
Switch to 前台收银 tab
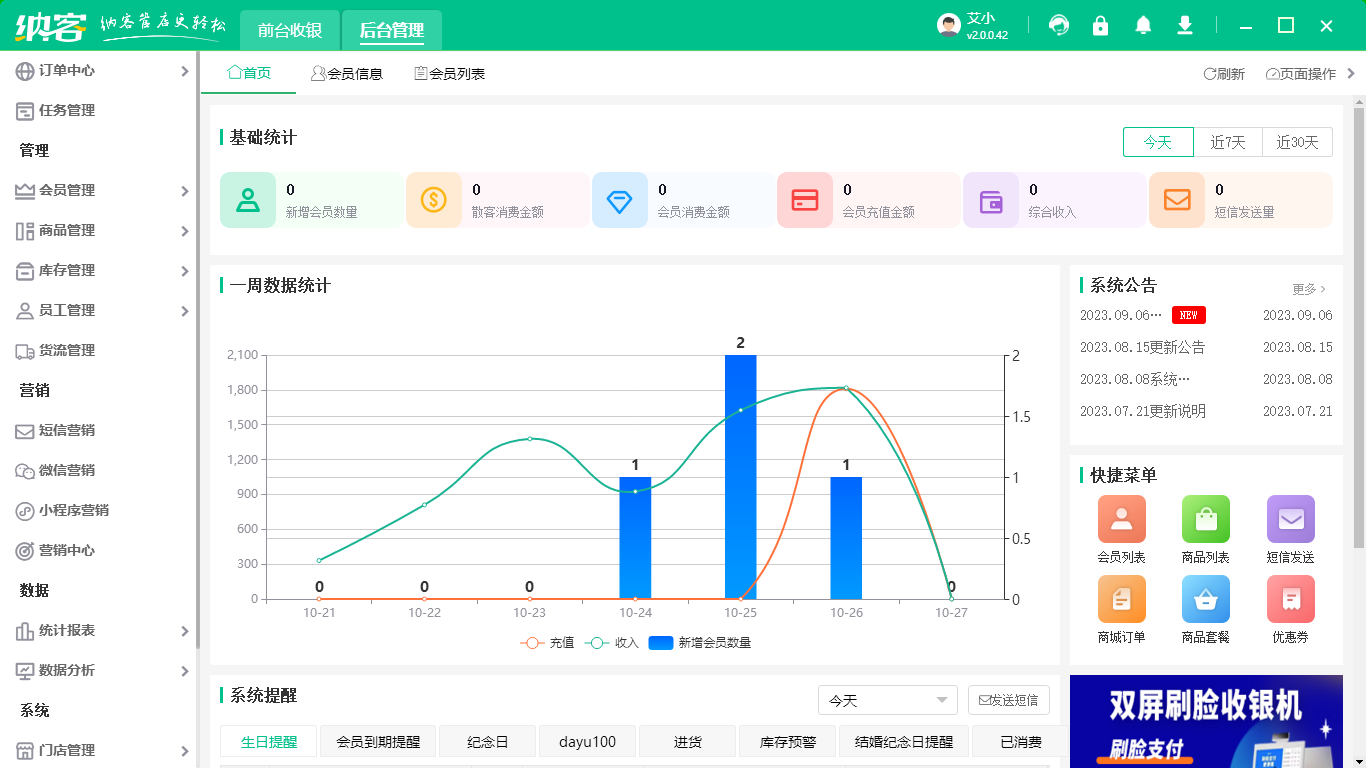pyautogui.click(x=290, y=30)
